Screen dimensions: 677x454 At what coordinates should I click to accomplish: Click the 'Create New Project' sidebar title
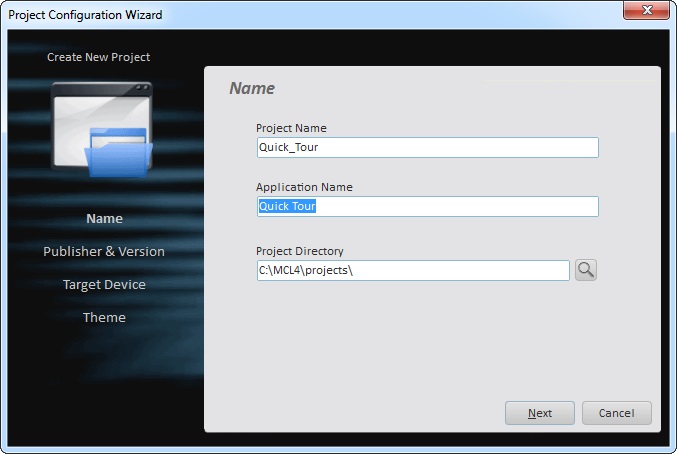pos(99,57)
